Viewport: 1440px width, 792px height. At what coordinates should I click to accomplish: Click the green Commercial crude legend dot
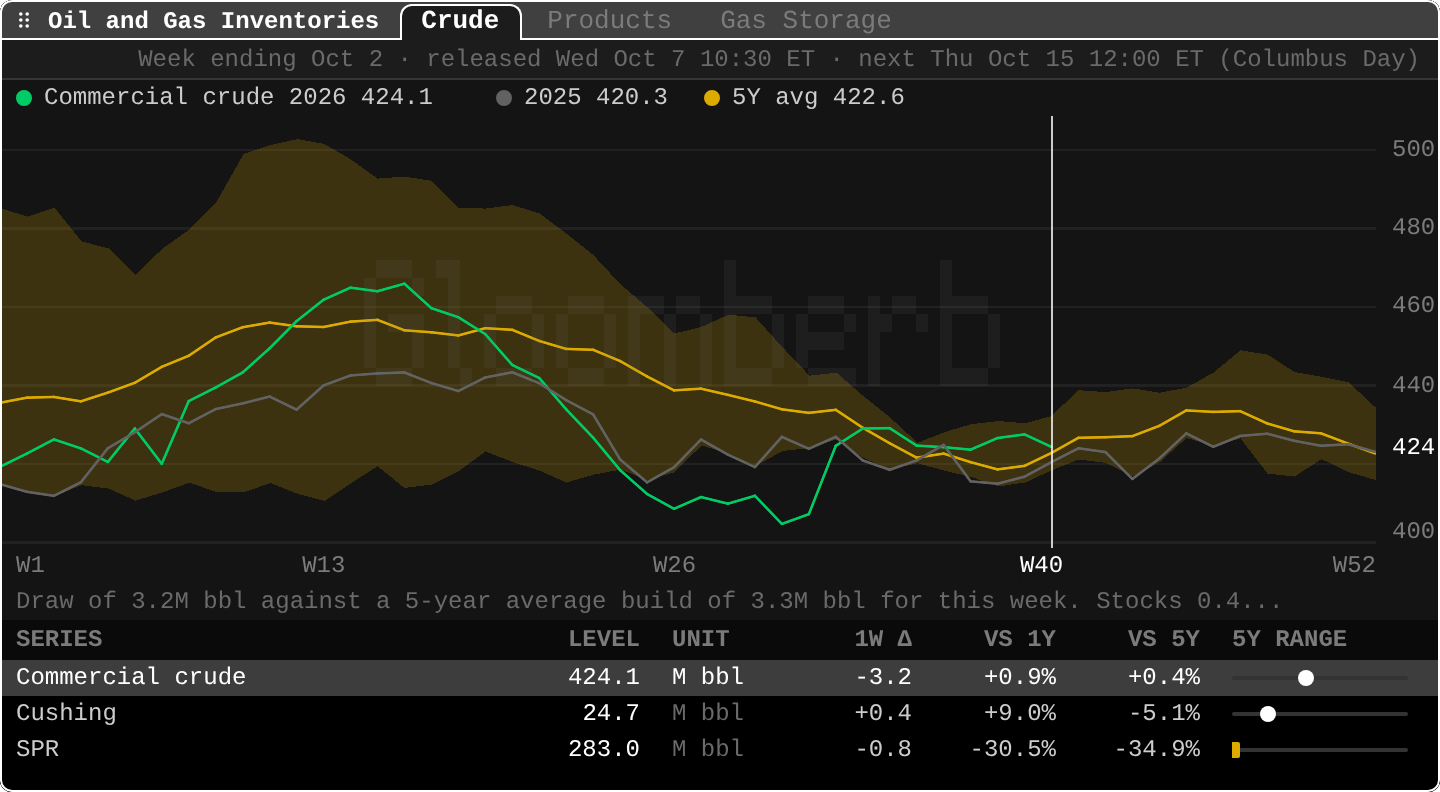tap(24, 98)
